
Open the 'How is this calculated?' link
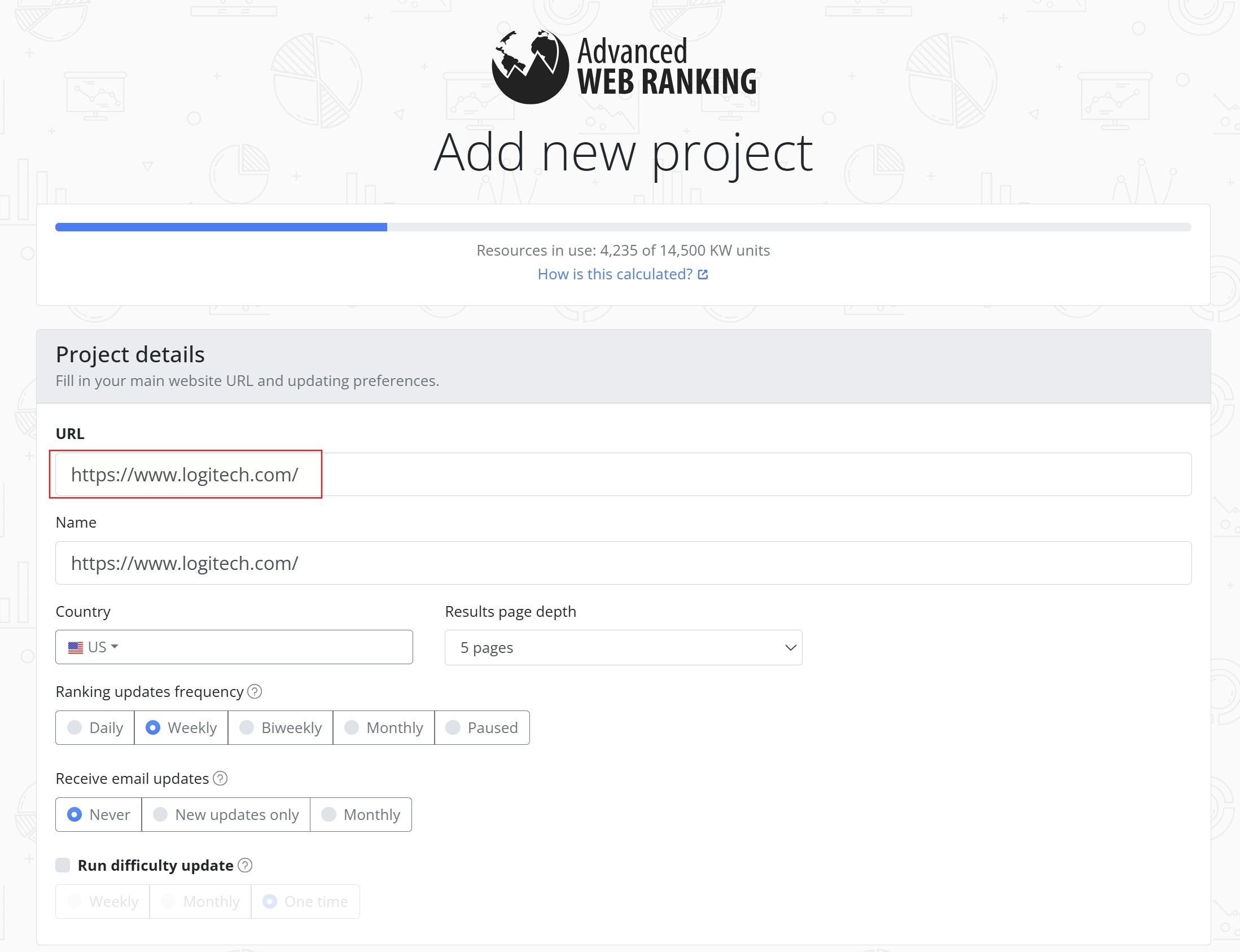(x=623, y=274)
